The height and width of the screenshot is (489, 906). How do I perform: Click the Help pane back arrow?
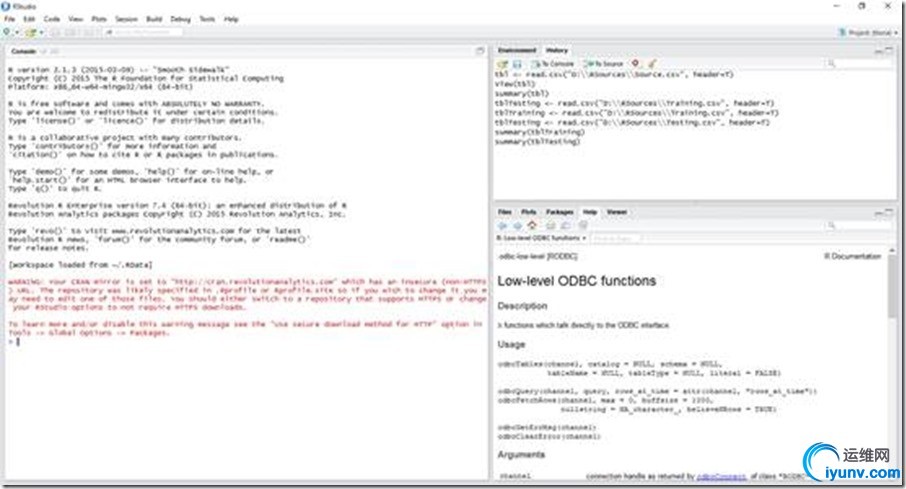coord(502,225)
